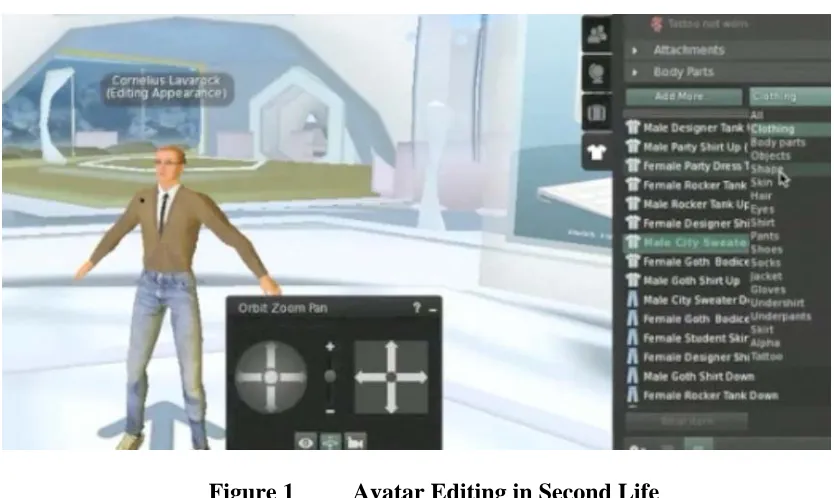
Task: Open the Inventory suitcase sidebar icon
Action: (597, 112)
